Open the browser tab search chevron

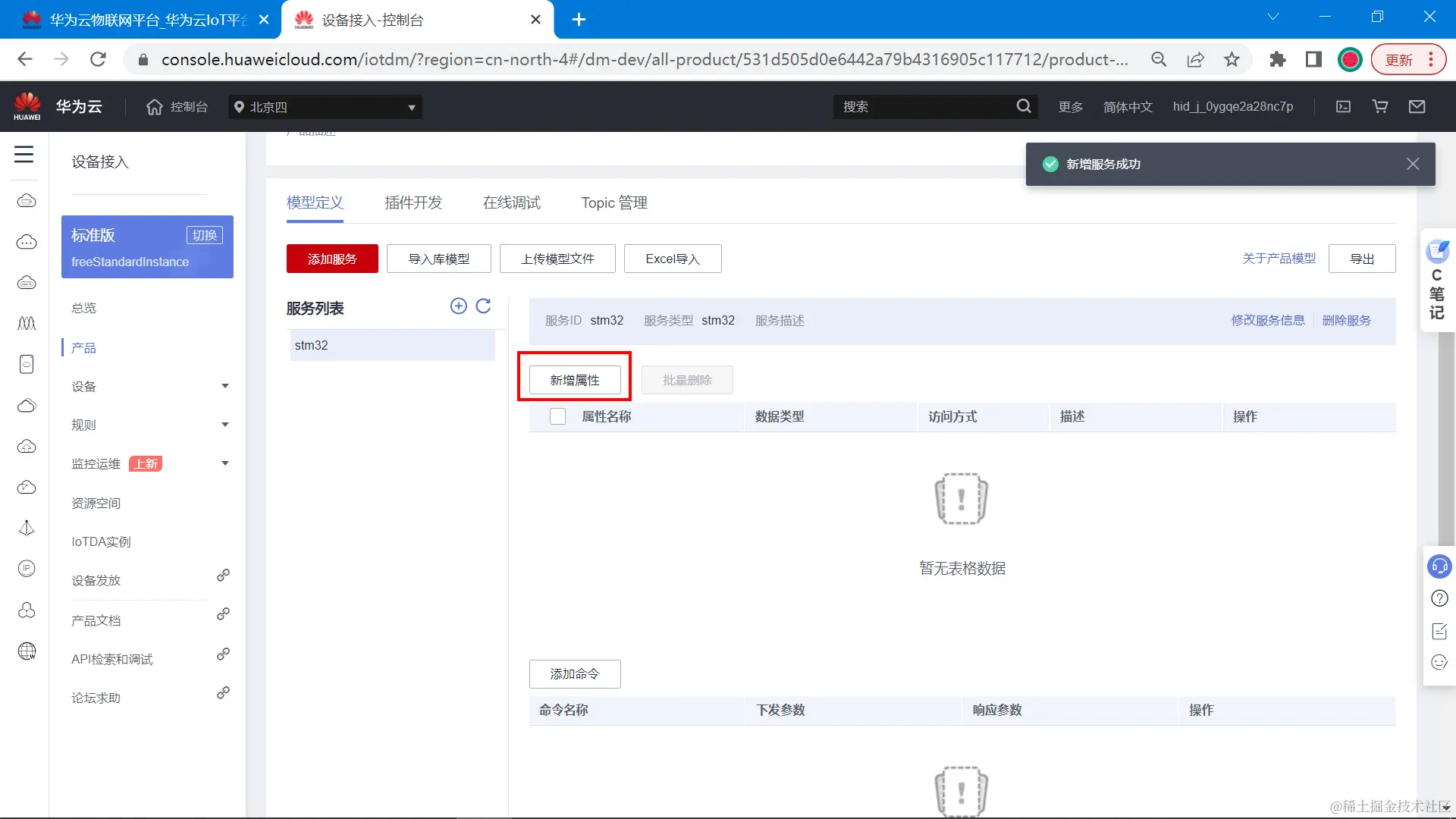pos(1273,17)
